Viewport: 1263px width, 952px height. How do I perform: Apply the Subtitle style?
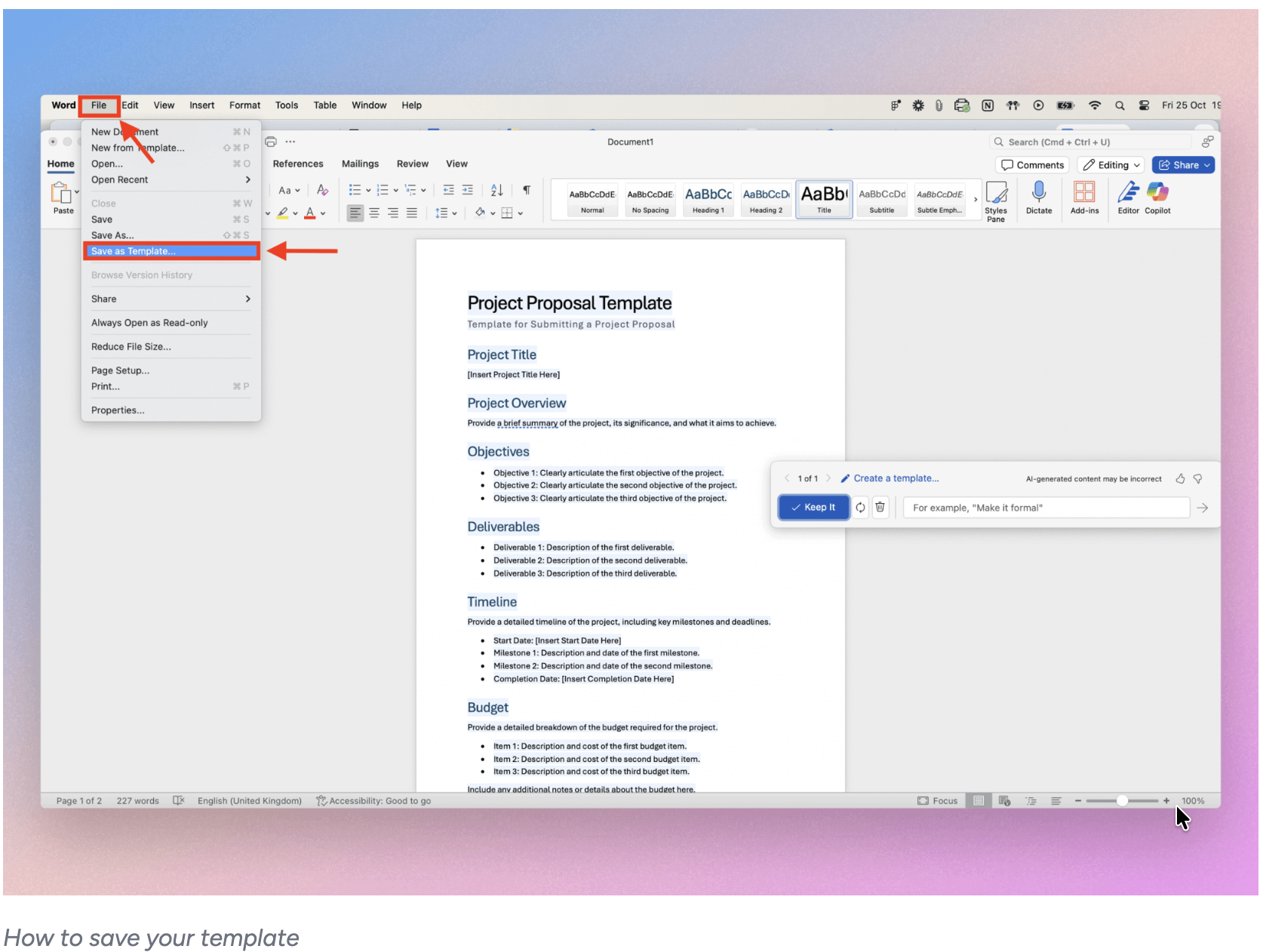click(881, 200)
